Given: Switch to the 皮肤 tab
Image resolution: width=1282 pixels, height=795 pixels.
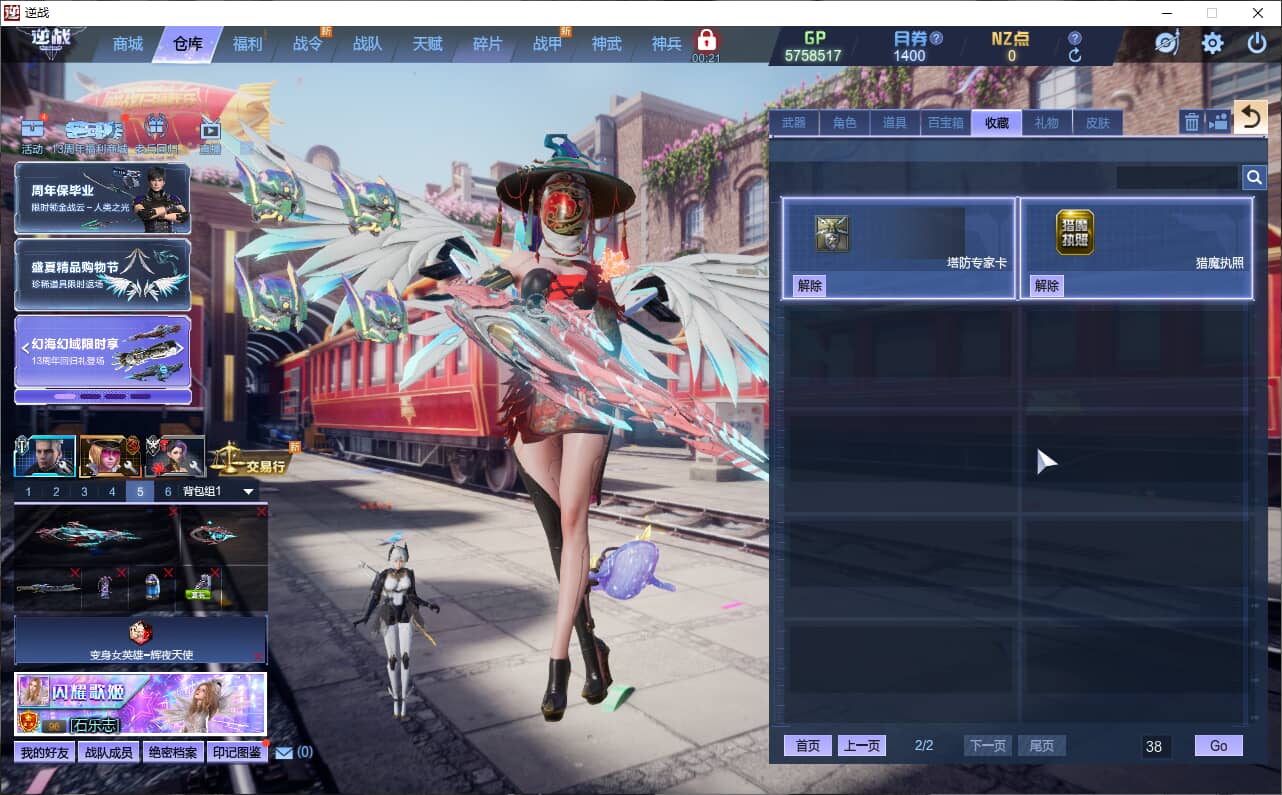Looking at the screenshot, I should tap(1098, 122).
